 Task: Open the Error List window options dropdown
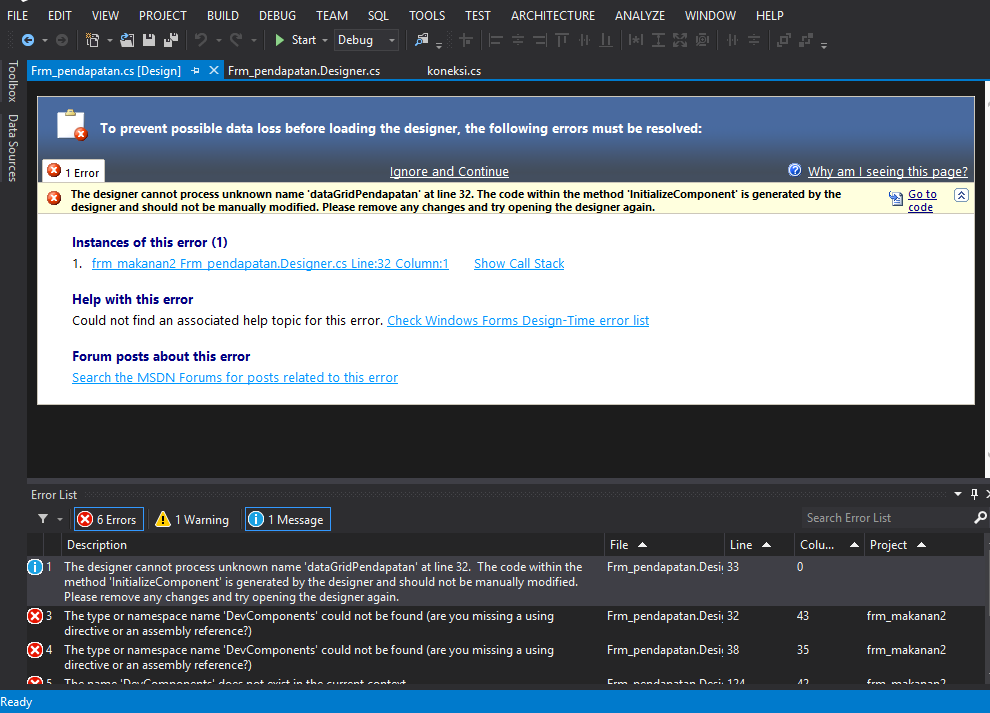957,494
